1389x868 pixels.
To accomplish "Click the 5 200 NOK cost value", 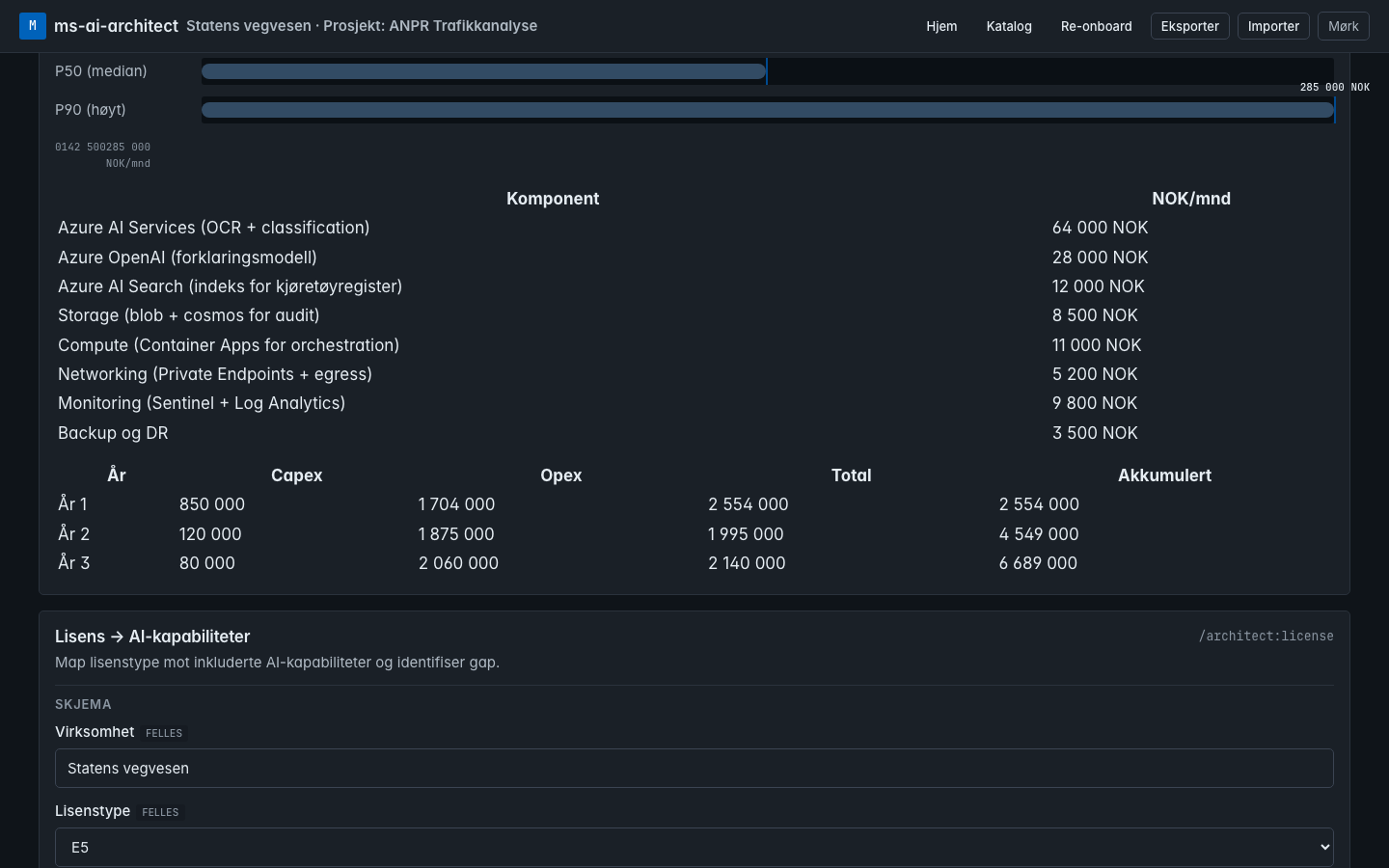I will [1095, 374].
